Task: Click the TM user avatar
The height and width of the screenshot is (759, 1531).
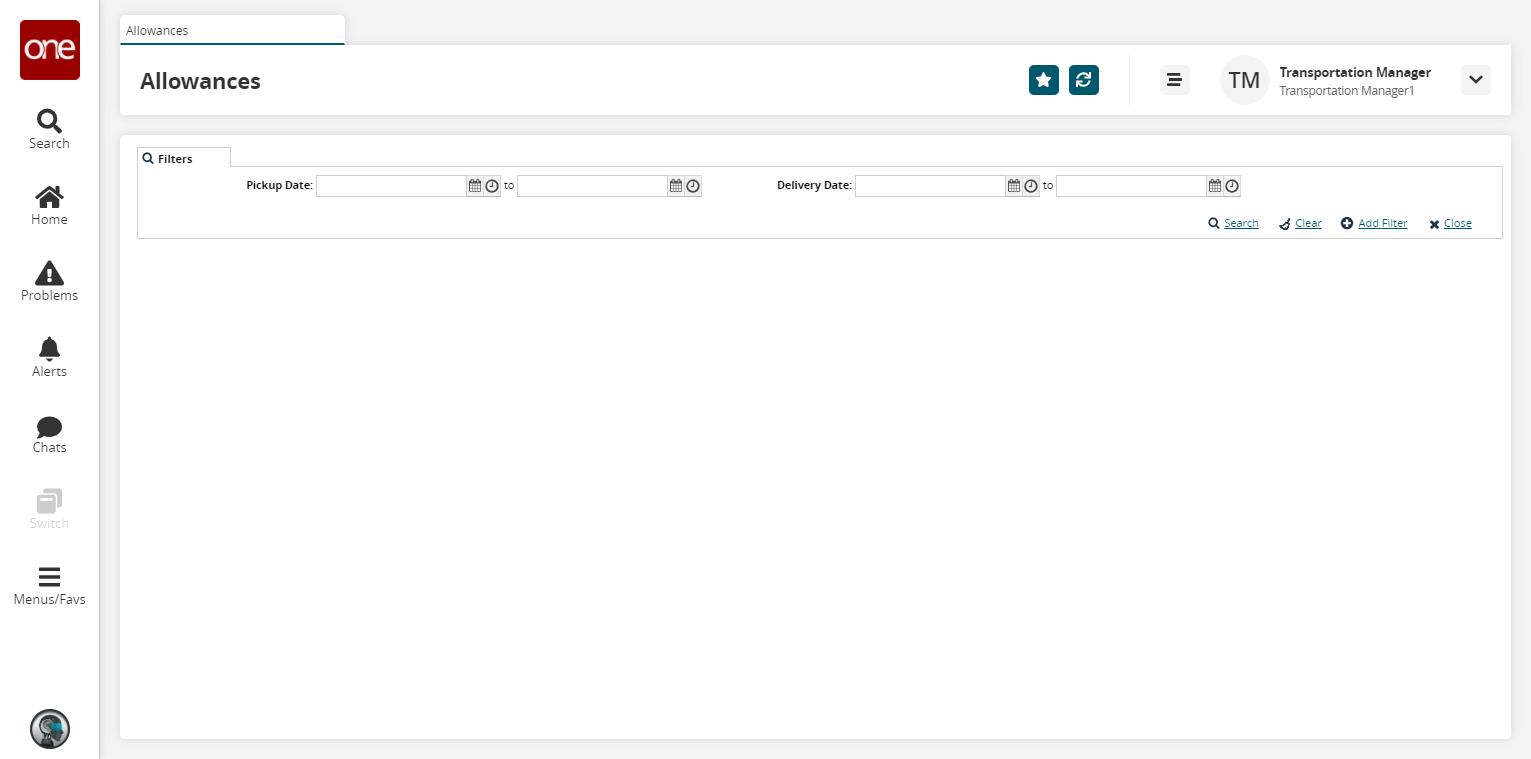Action: [x=1244, y=80]
